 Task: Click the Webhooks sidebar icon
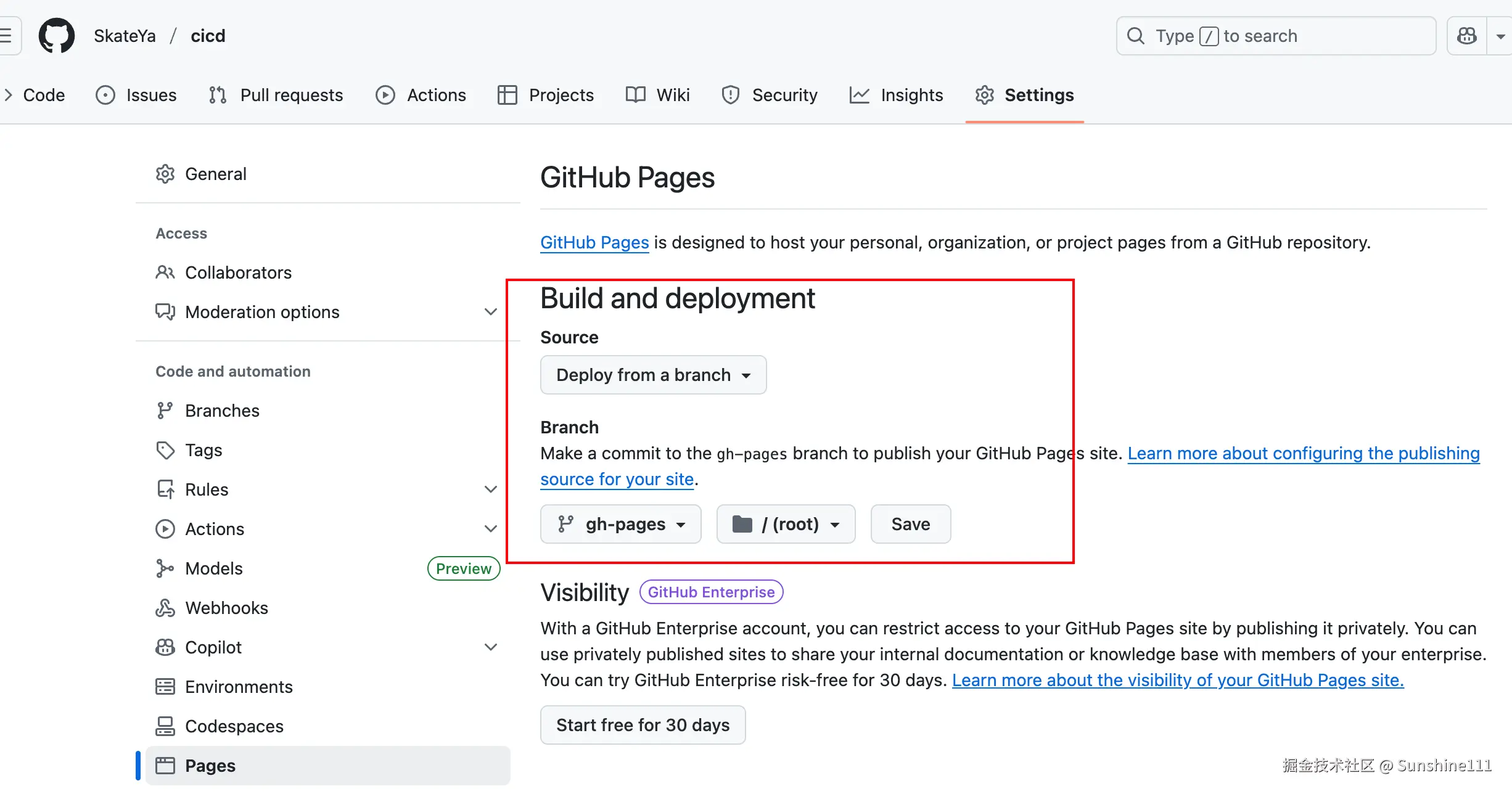(165, 608)
